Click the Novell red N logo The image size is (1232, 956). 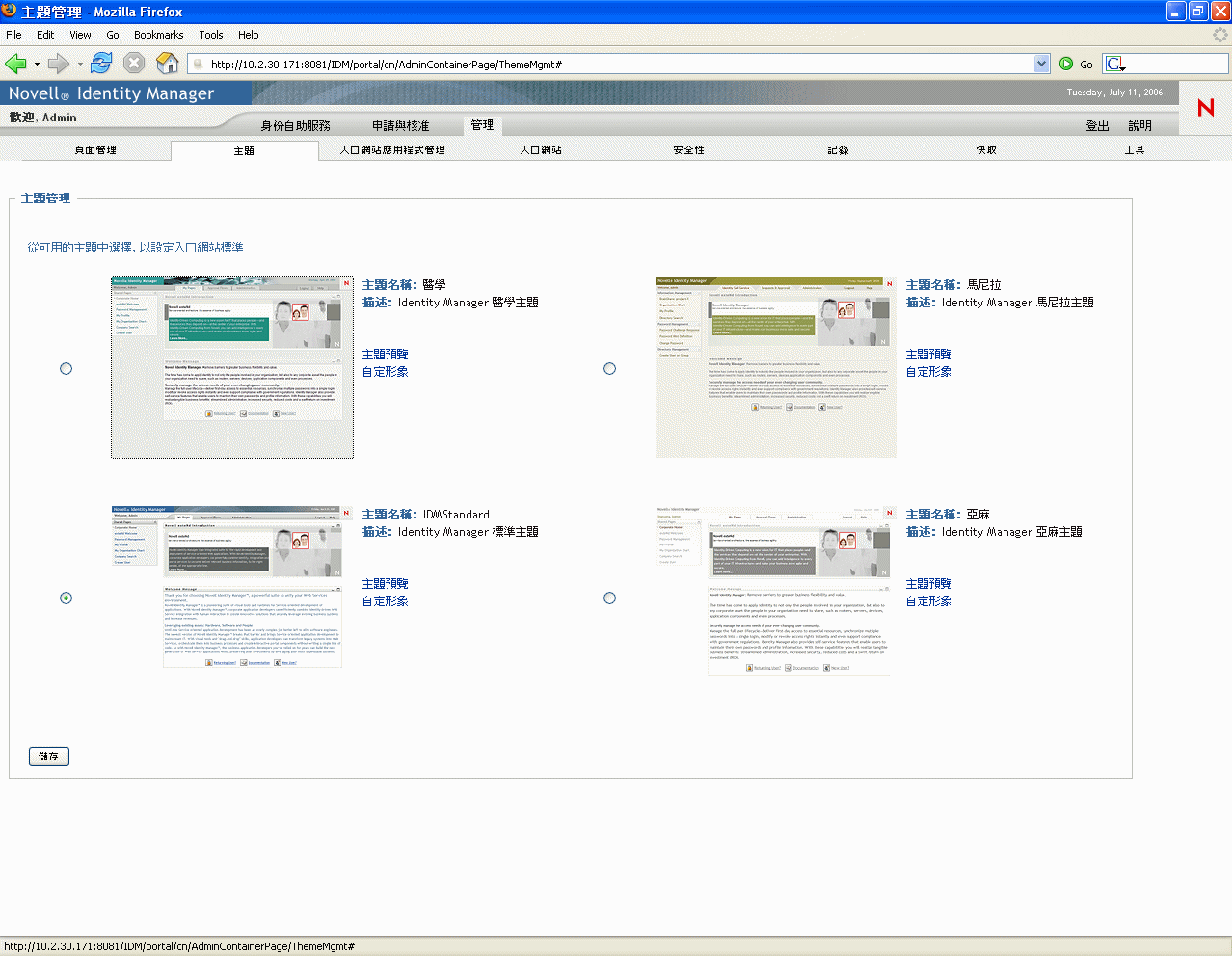click(x=1205, y=107)
